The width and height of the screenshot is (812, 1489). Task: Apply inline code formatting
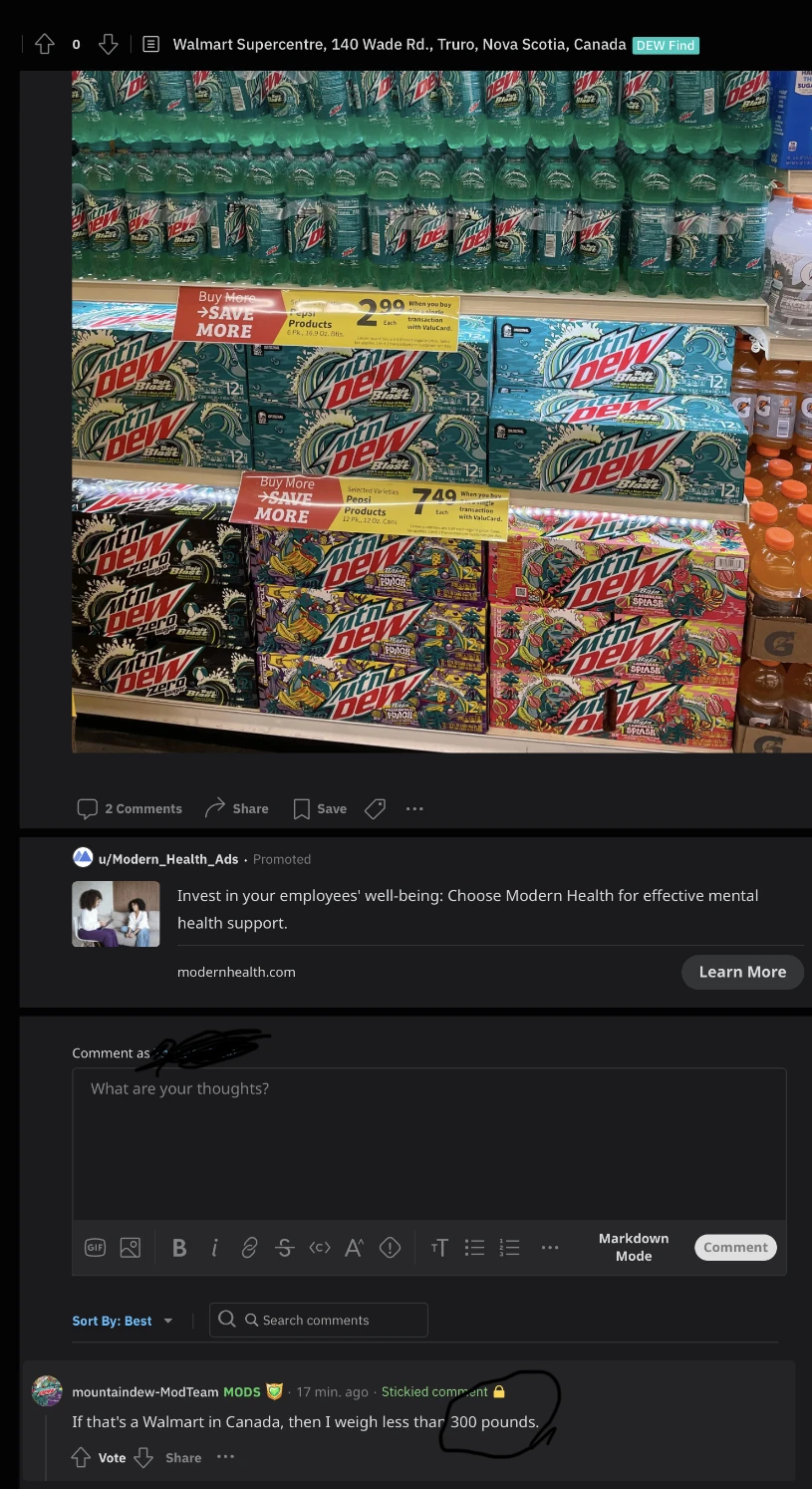tap(319, 1248)
